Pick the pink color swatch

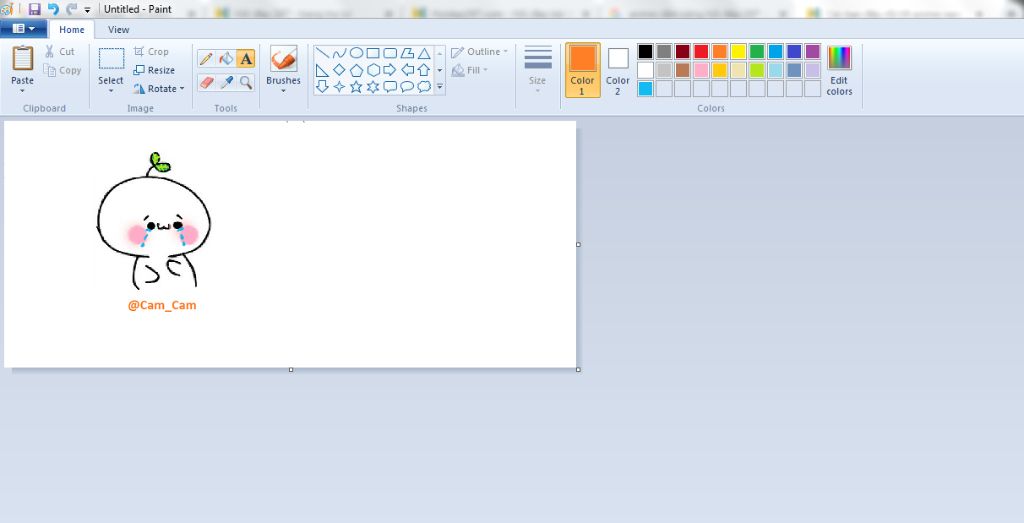701,70
